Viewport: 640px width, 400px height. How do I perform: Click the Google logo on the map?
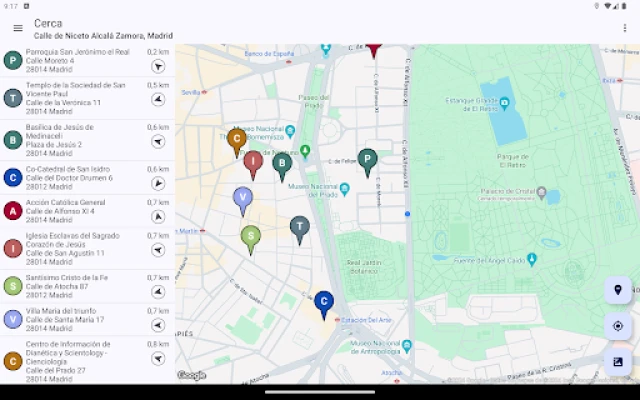191,376
